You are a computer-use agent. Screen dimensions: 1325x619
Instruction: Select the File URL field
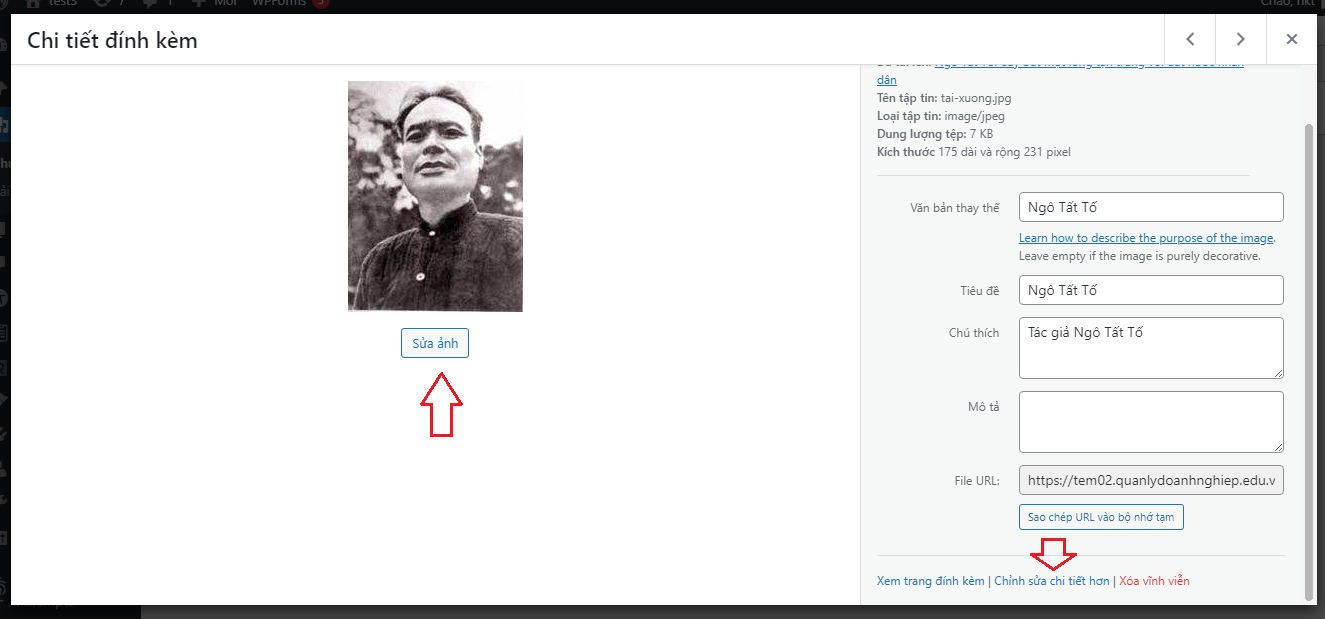coord(1151,480)
